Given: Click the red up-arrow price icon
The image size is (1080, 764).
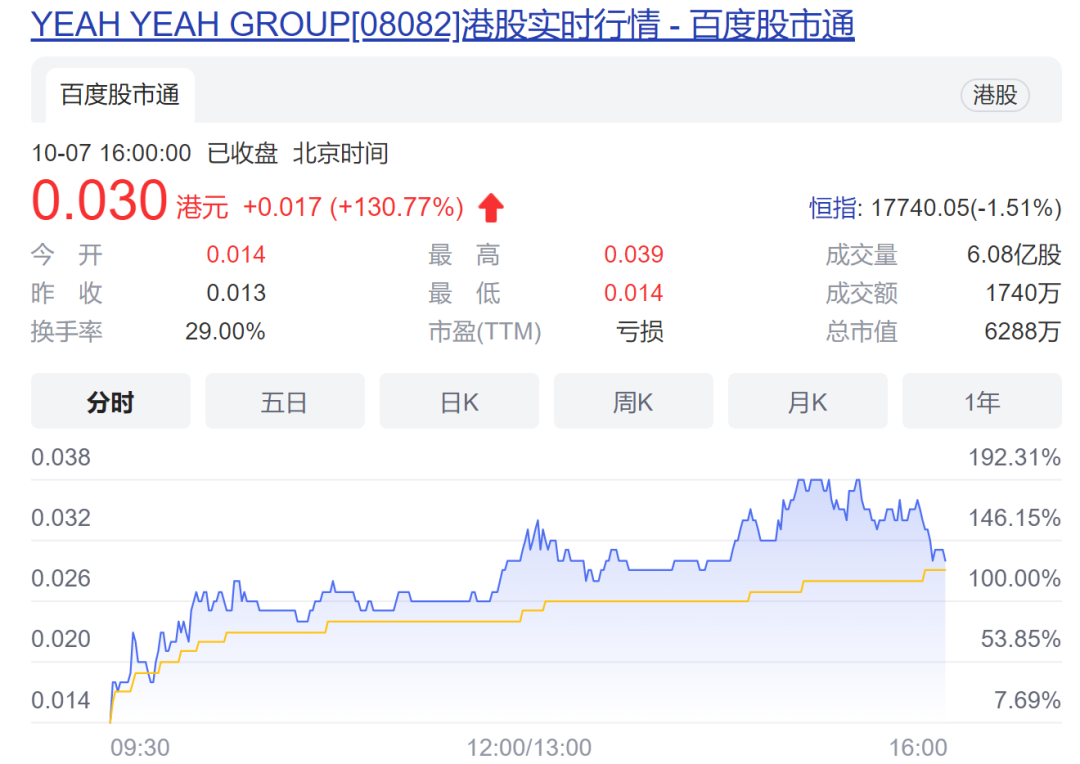Looking at the screenshot, I should [491, 207].
